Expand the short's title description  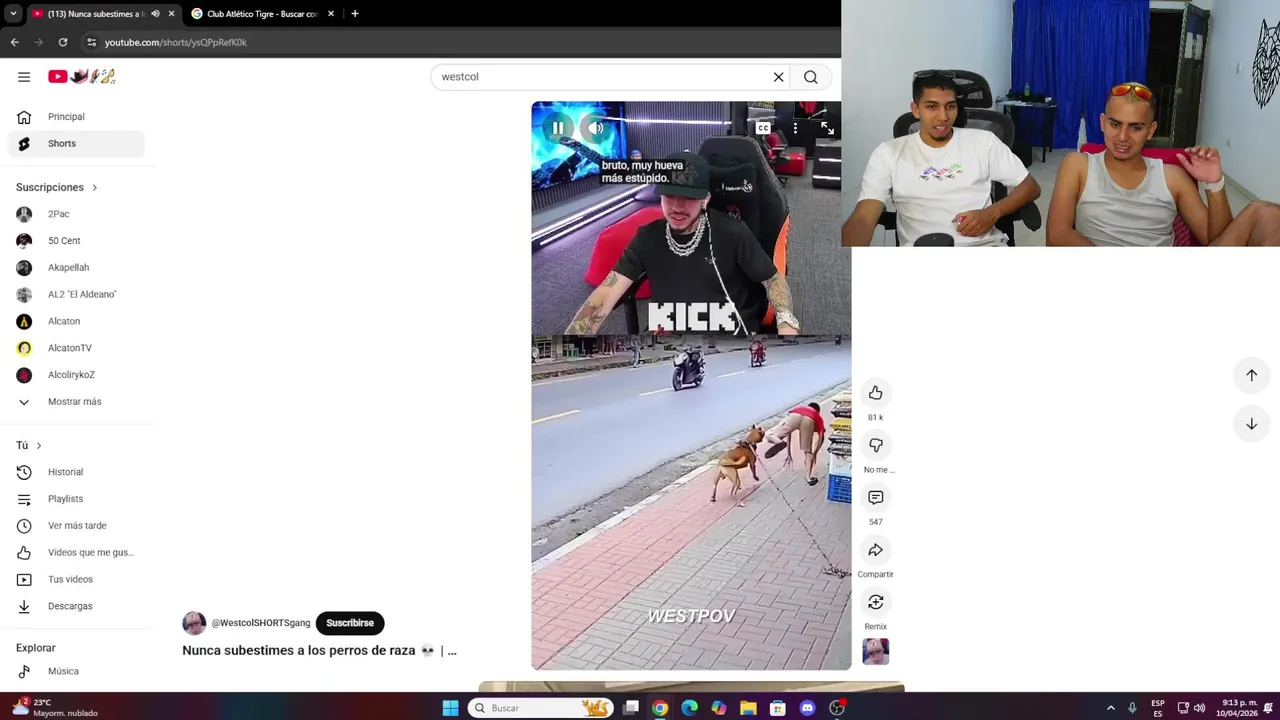(452, 651)
